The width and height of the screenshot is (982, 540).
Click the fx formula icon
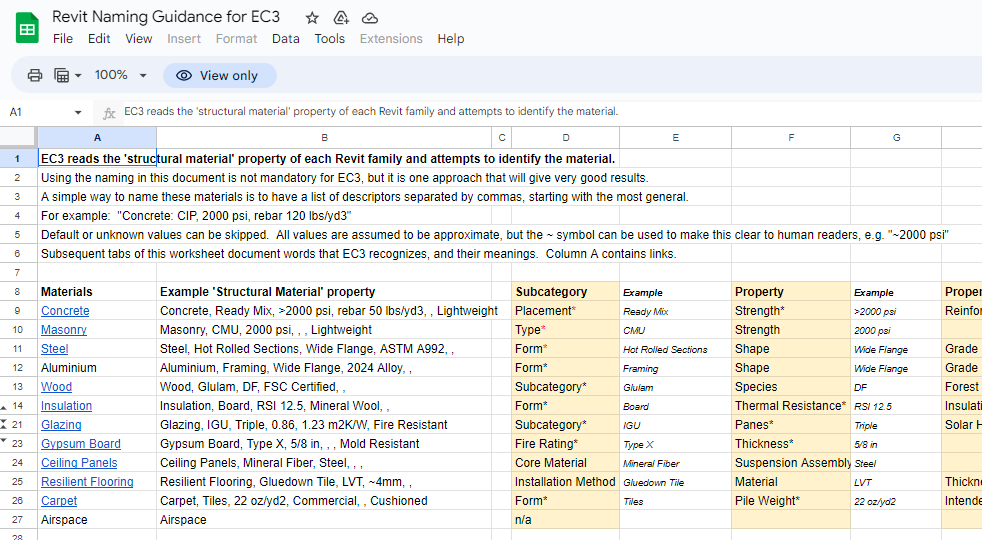click(x=109, y=112)
